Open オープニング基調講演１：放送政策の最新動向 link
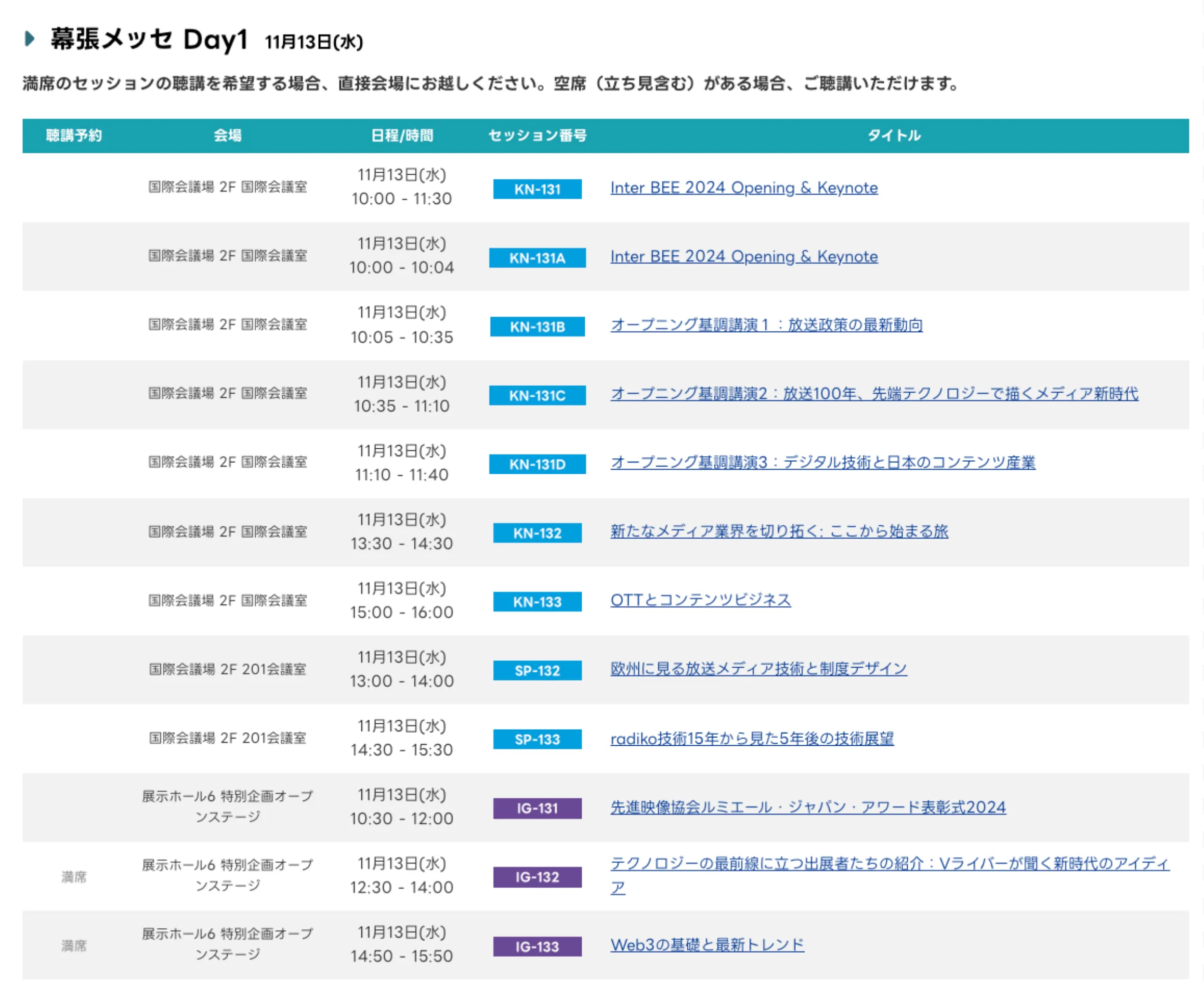1204x986 pixels. click(766, 326)
